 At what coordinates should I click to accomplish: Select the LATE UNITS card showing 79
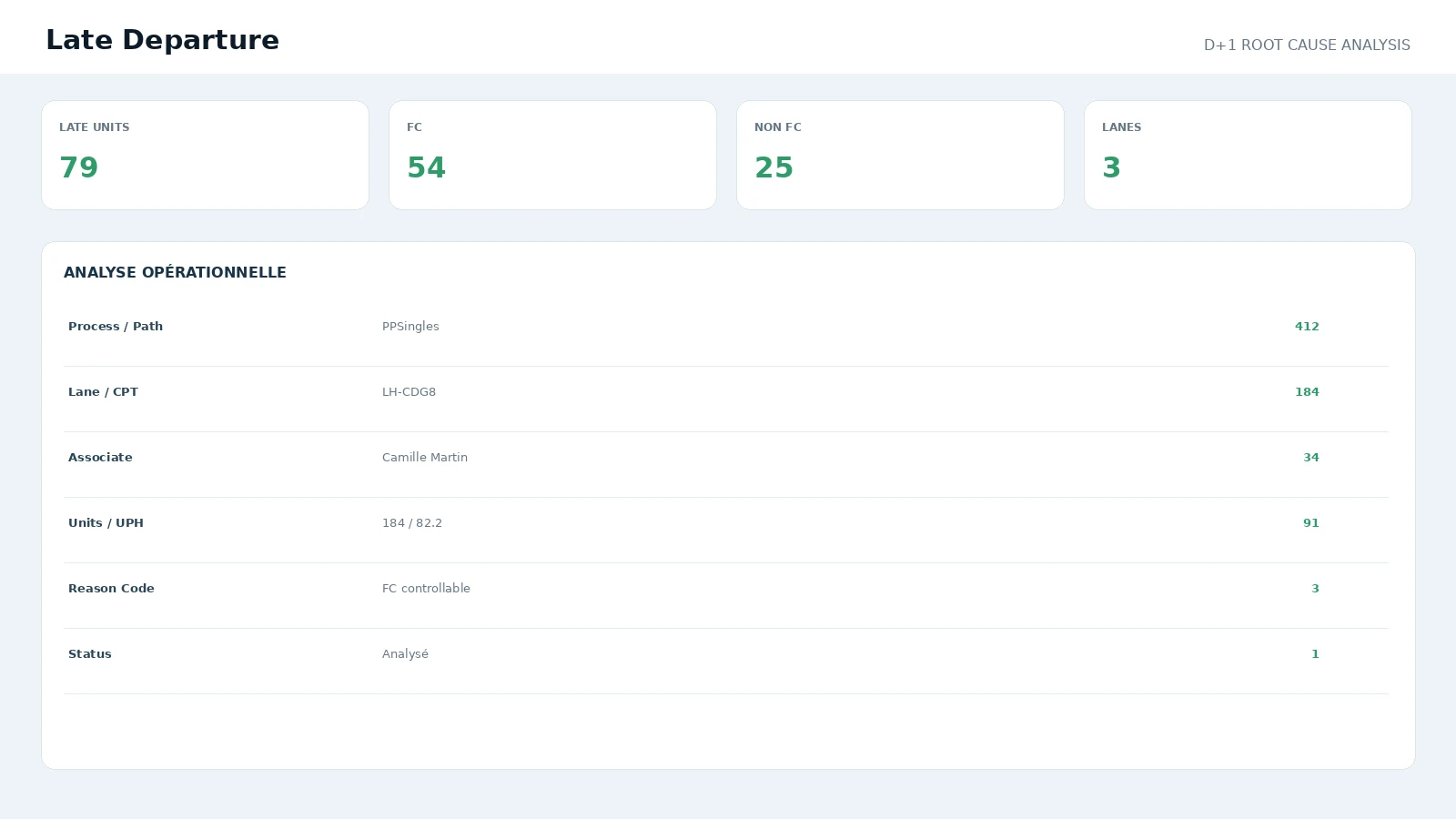[205, 155]
